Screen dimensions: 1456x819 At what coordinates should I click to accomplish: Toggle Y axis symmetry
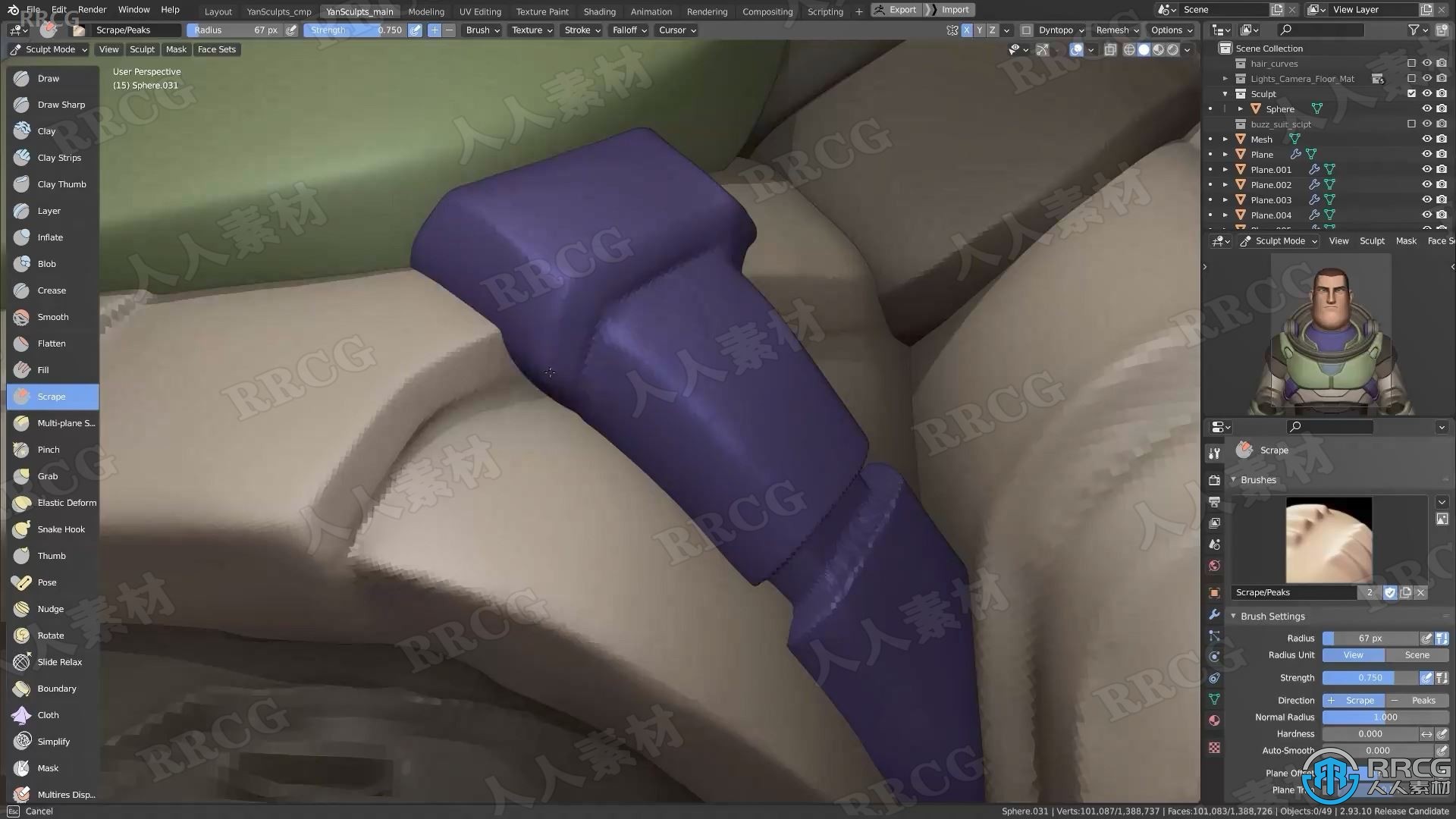[979, 30]
